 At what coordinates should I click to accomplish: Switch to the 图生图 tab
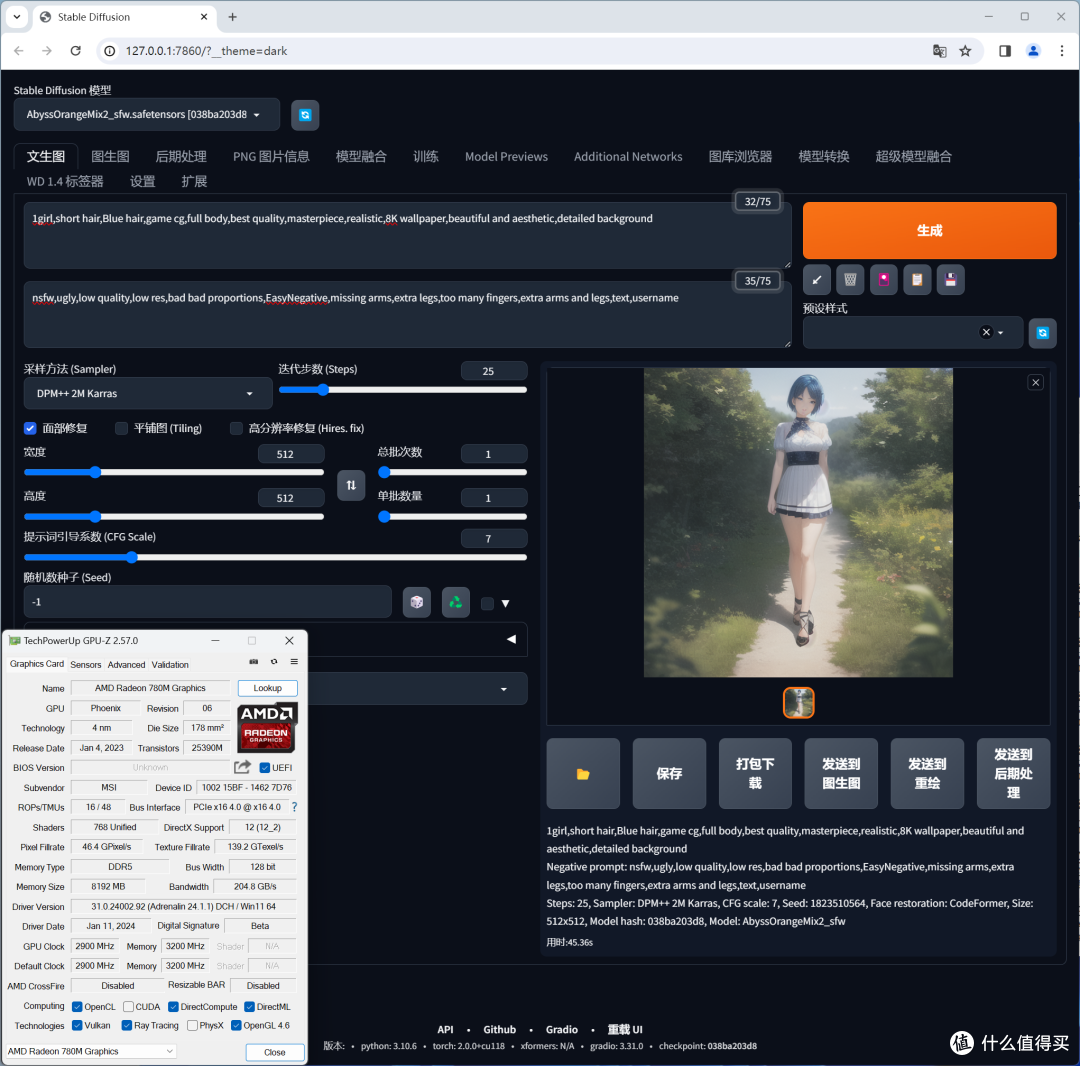110,156
